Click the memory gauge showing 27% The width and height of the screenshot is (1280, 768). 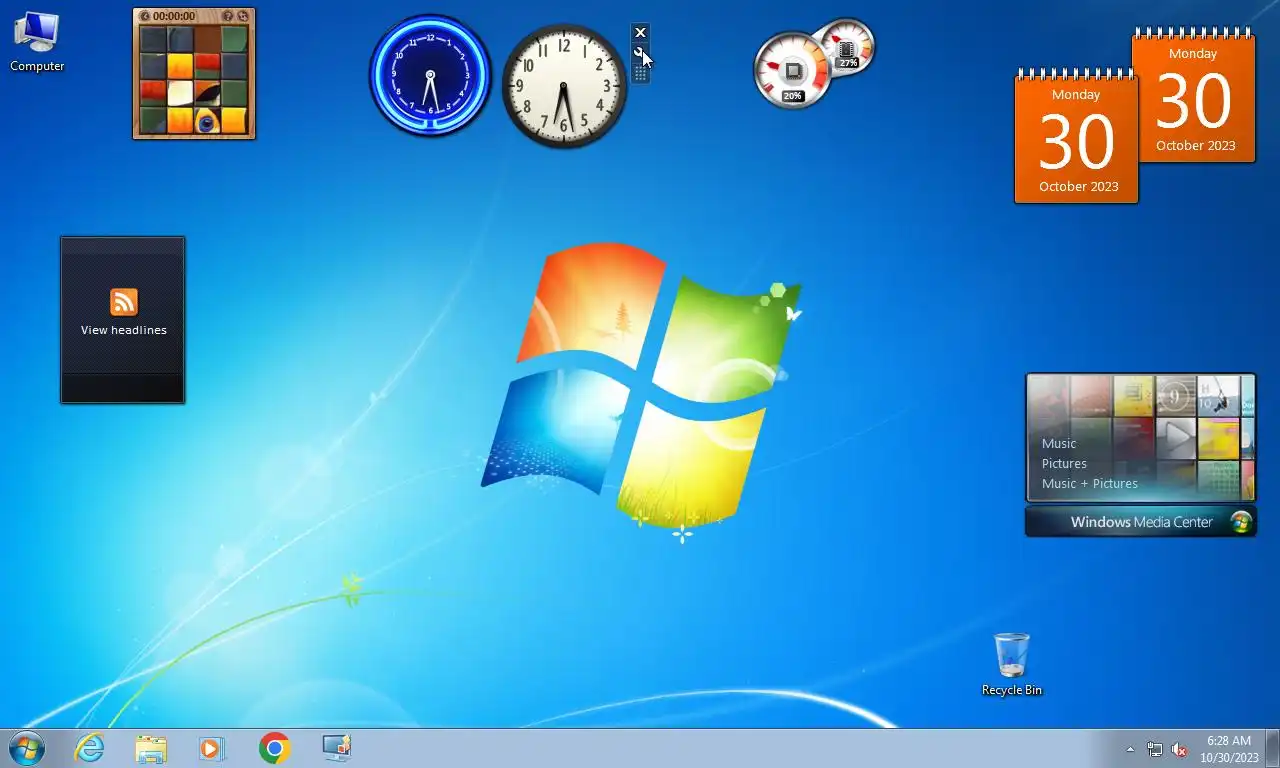848,45
